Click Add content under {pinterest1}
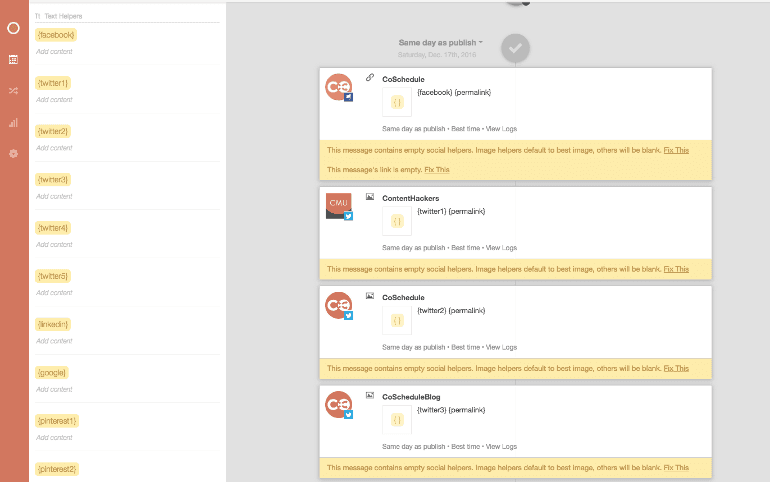 54,437
